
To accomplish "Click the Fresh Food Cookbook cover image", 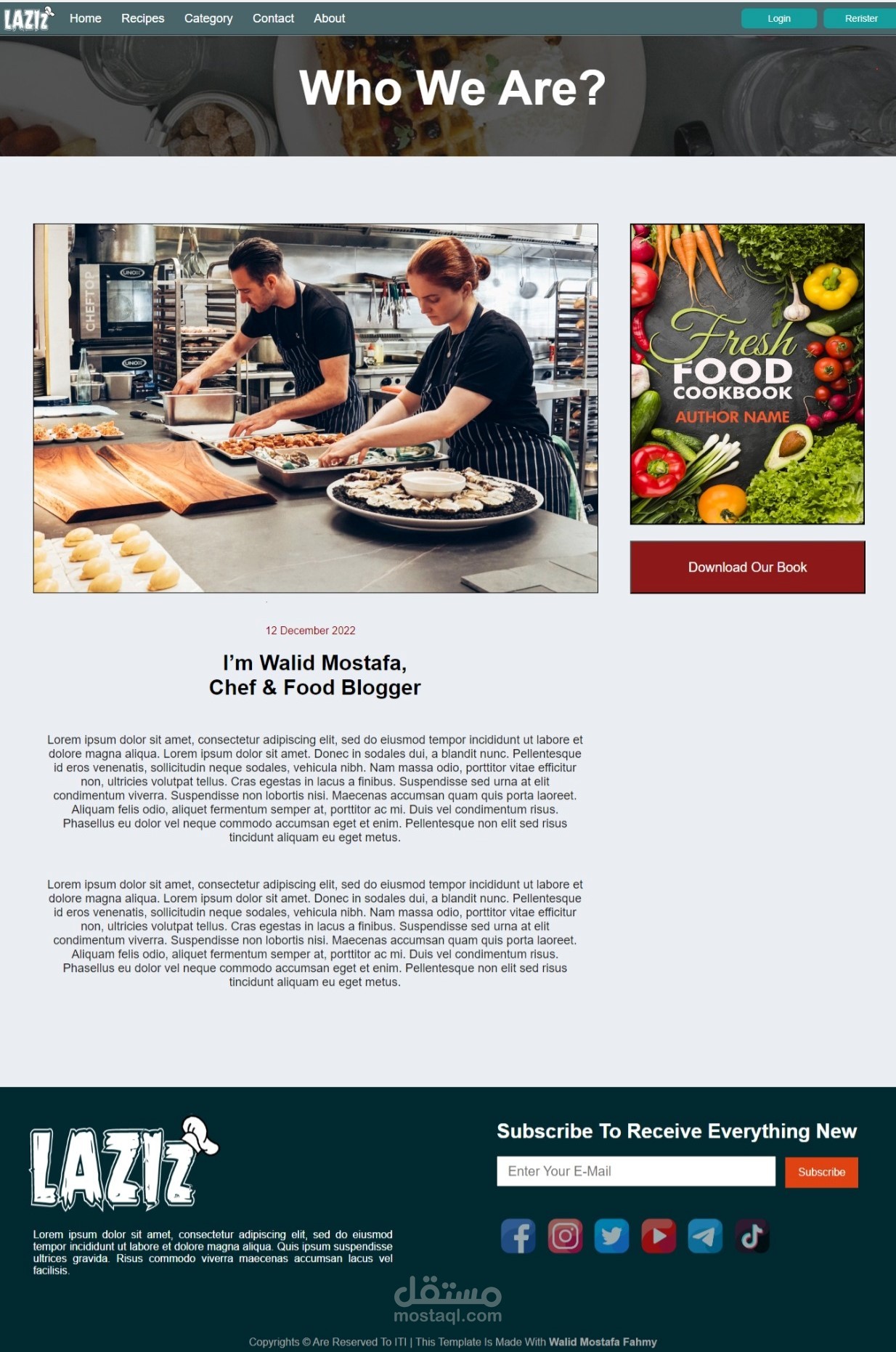I will 747,374.
